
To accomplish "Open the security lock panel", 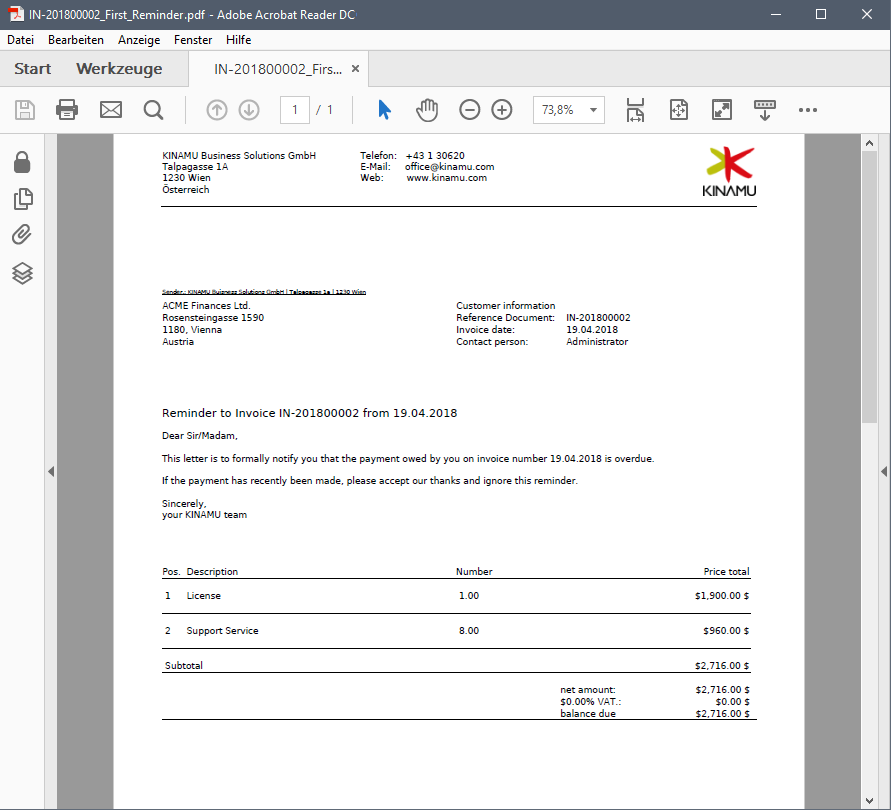I will pyautogui.click(x=22, y=162).
